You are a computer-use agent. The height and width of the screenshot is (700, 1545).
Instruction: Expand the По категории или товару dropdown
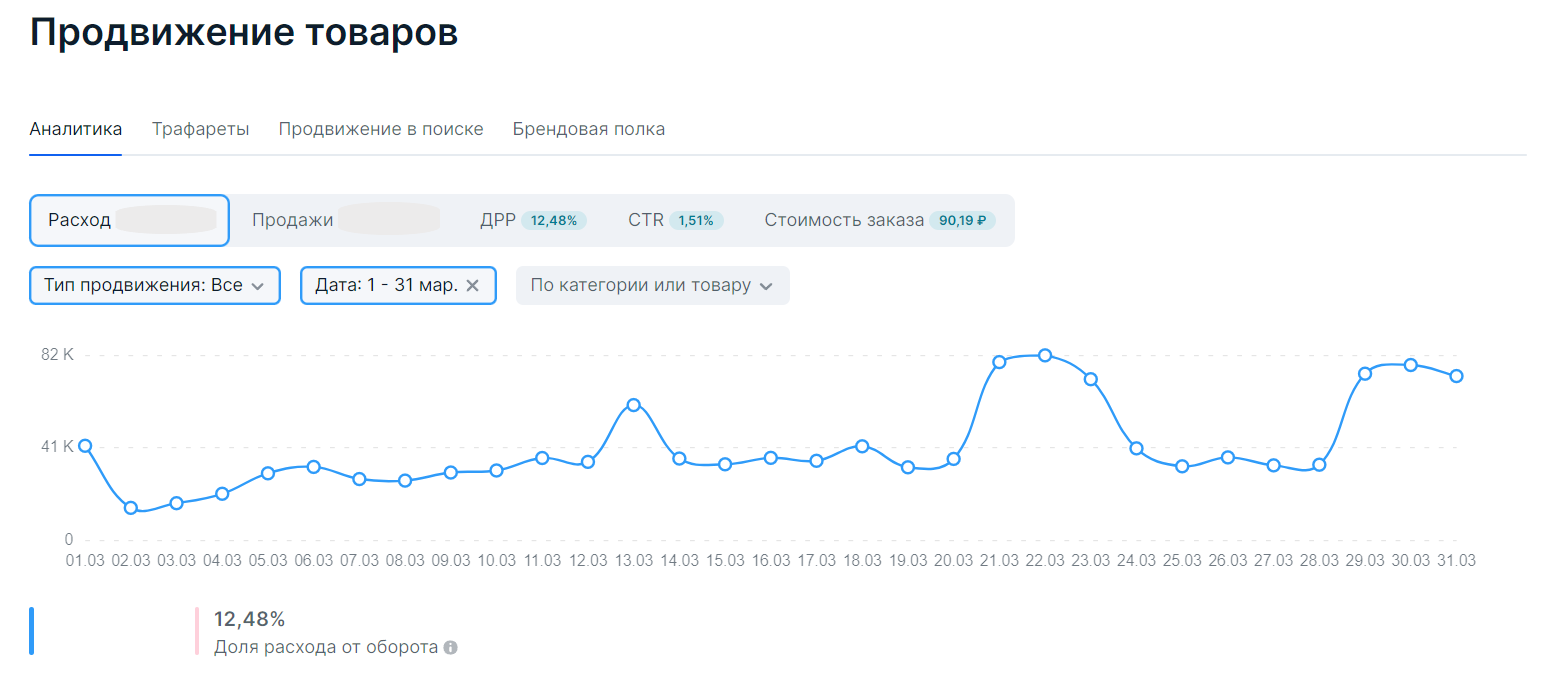click(x=652, y=286)
